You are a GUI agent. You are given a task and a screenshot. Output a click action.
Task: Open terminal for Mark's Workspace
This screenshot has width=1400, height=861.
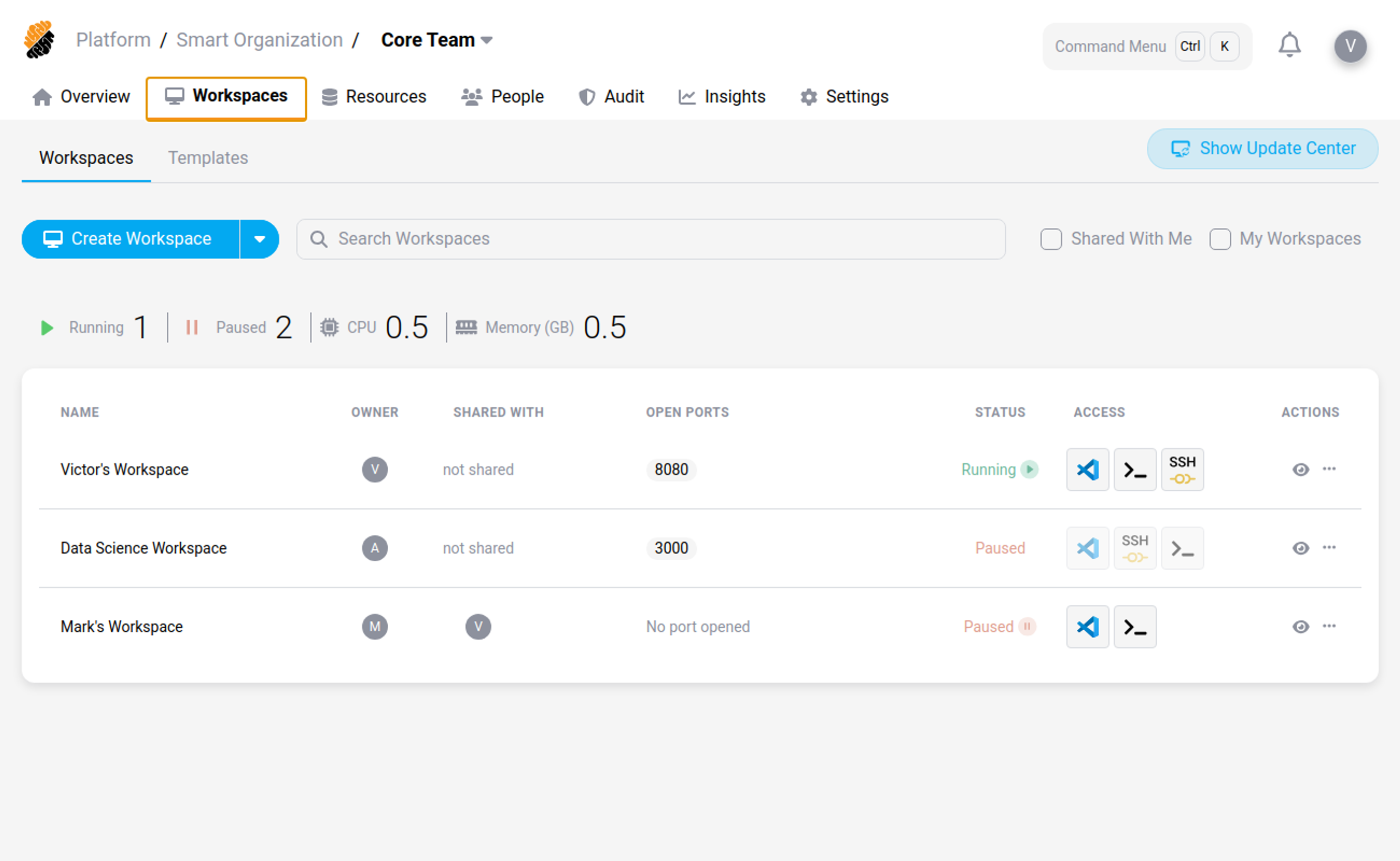(1134, 626)
